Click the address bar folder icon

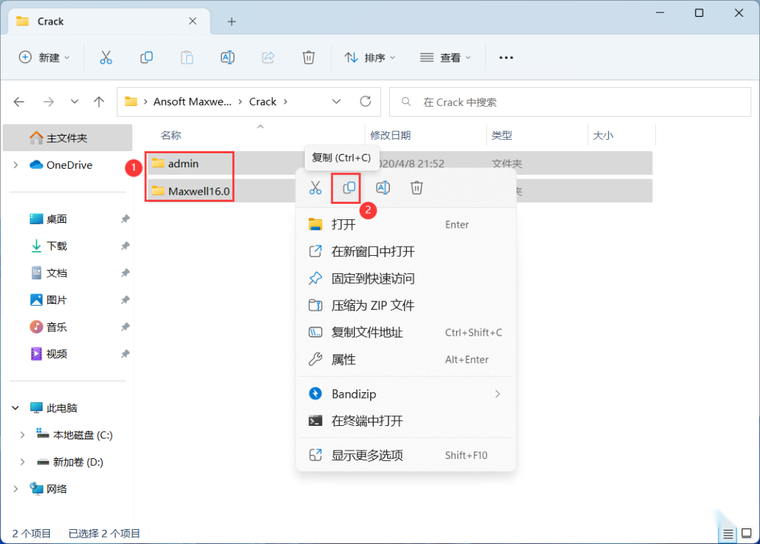pos(131,101)
